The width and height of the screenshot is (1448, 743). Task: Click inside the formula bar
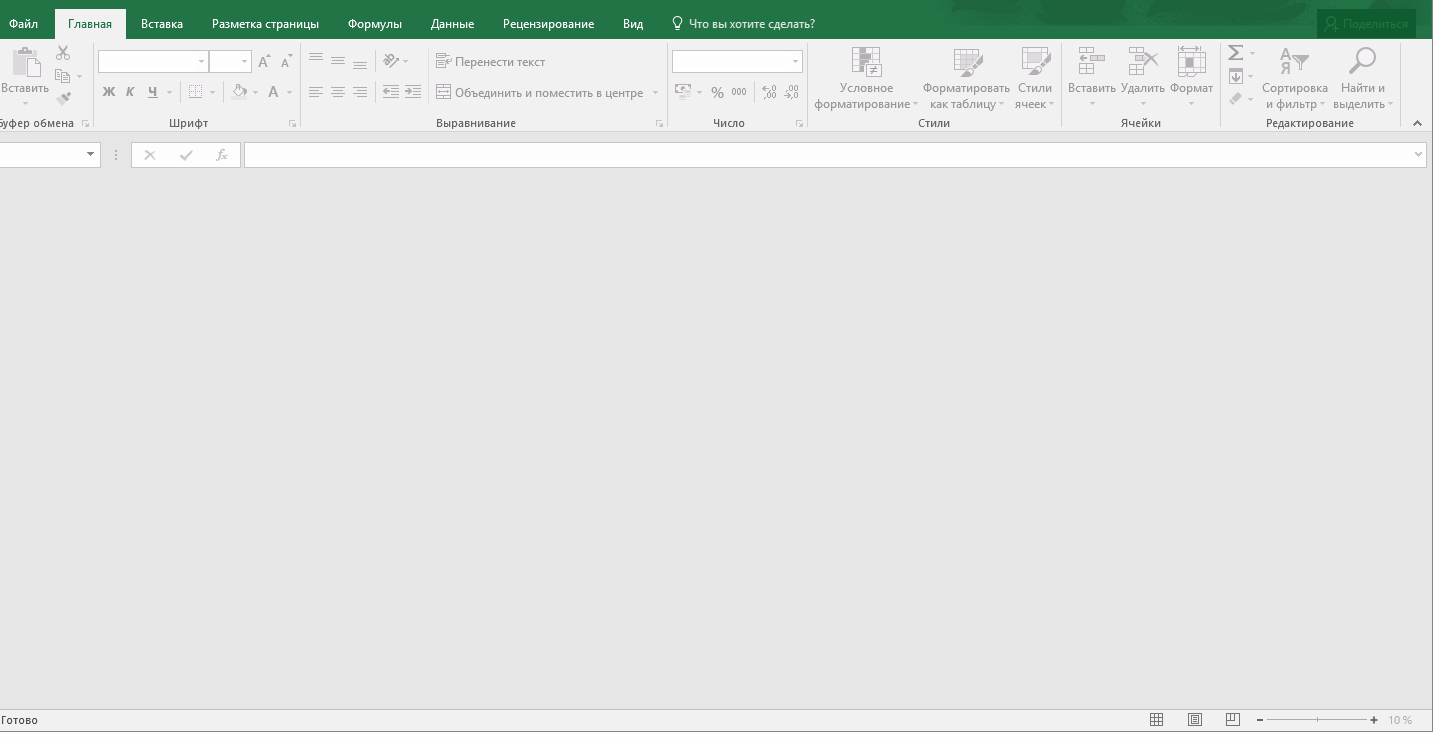click(x=828, y=155)
